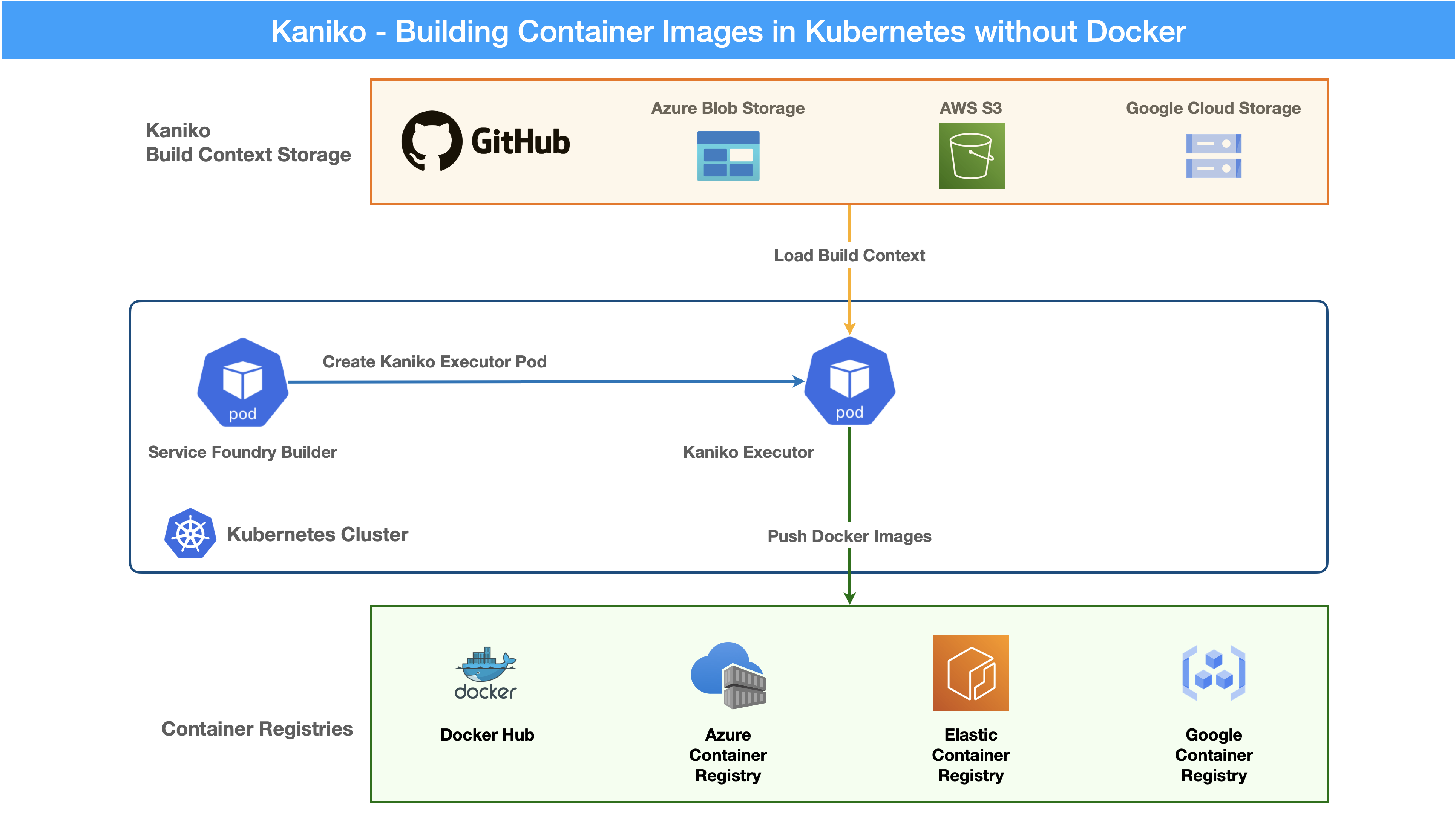Viewport: 1456px width, 817px height.
Task: Select the Kaniko Executor pod icon
Action: (849, 381)
